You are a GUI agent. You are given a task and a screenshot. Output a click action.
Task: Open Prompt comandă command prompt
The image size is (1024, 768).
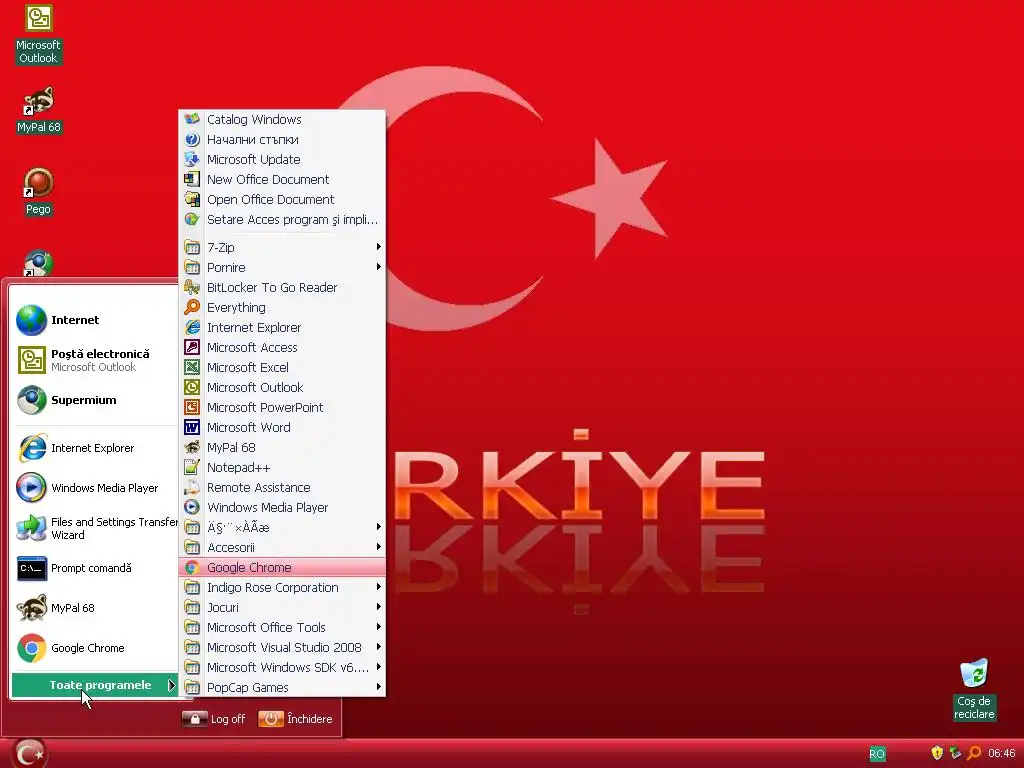click(x=95, y=568)
